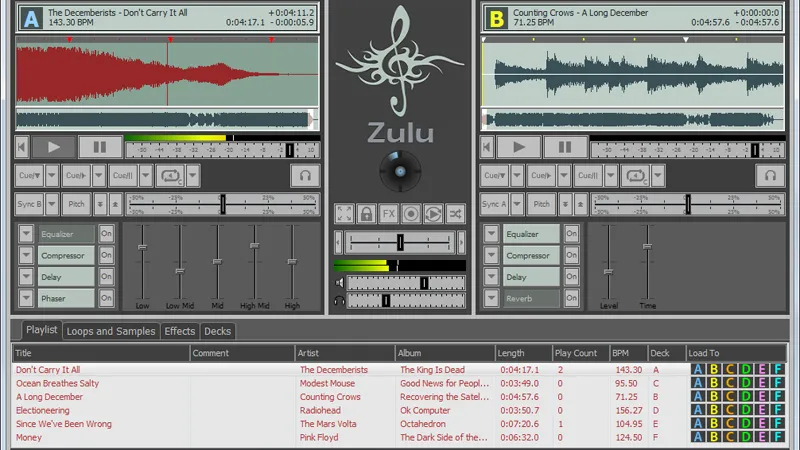The width and height of the screenshot is (800, 450).
Task: Turn on Phaser effect for deck A
Action: [106, 298]
